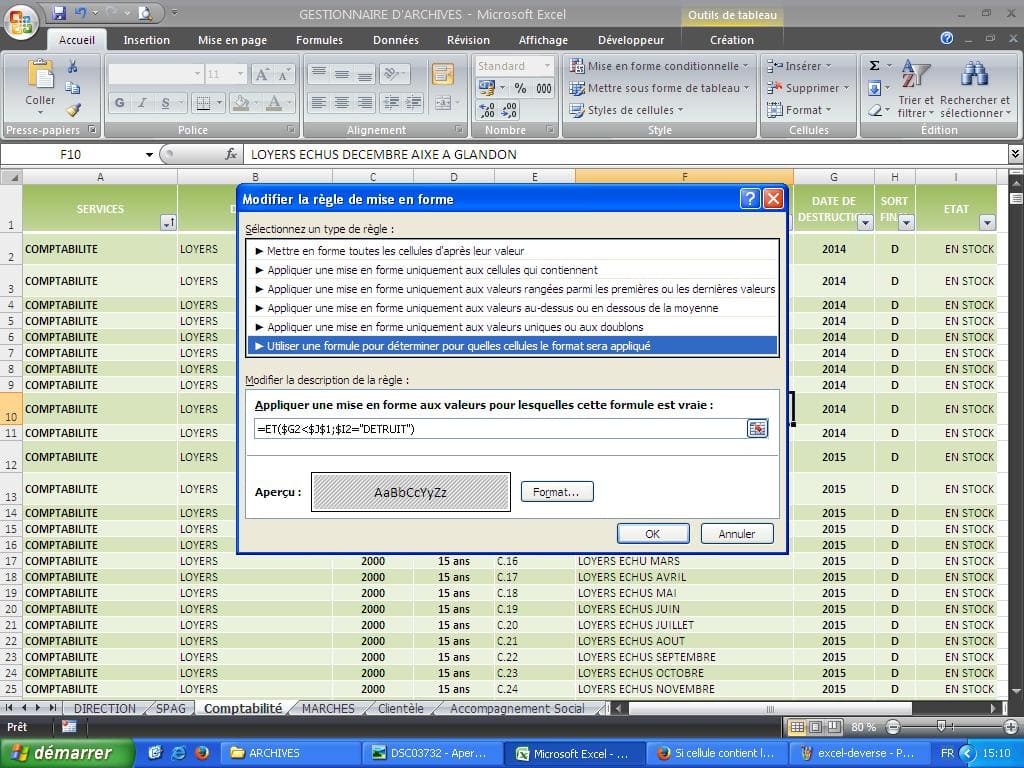Click the zoom slider in status bar
1024x768 pixels.
(940, 727)
